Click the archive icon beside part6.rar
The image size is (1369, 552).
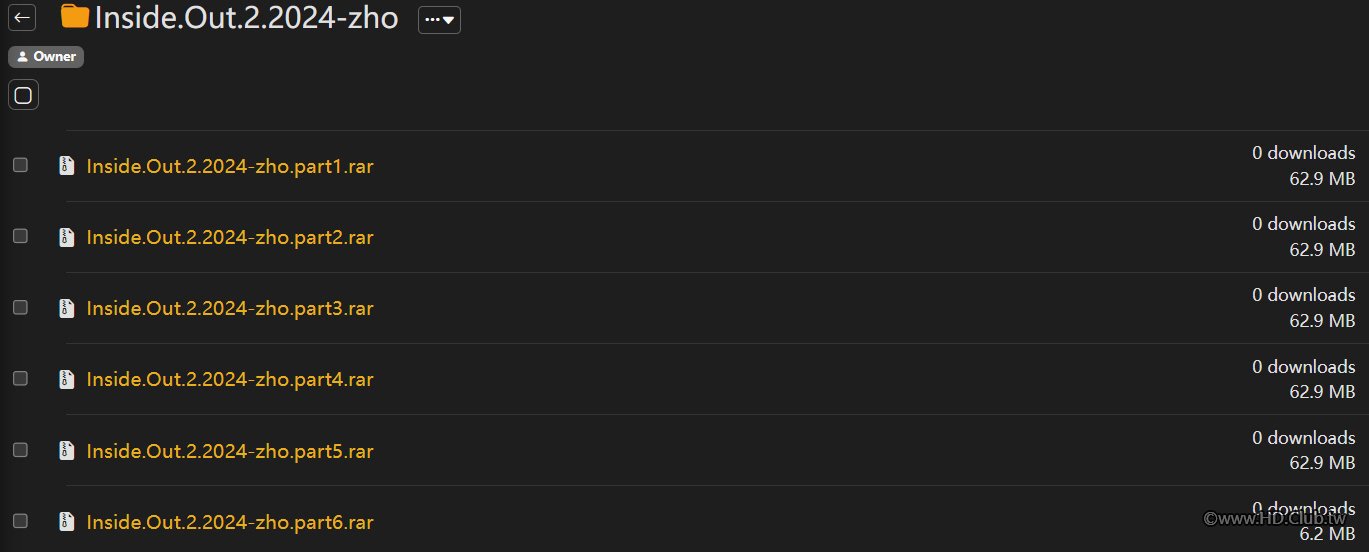67,522
